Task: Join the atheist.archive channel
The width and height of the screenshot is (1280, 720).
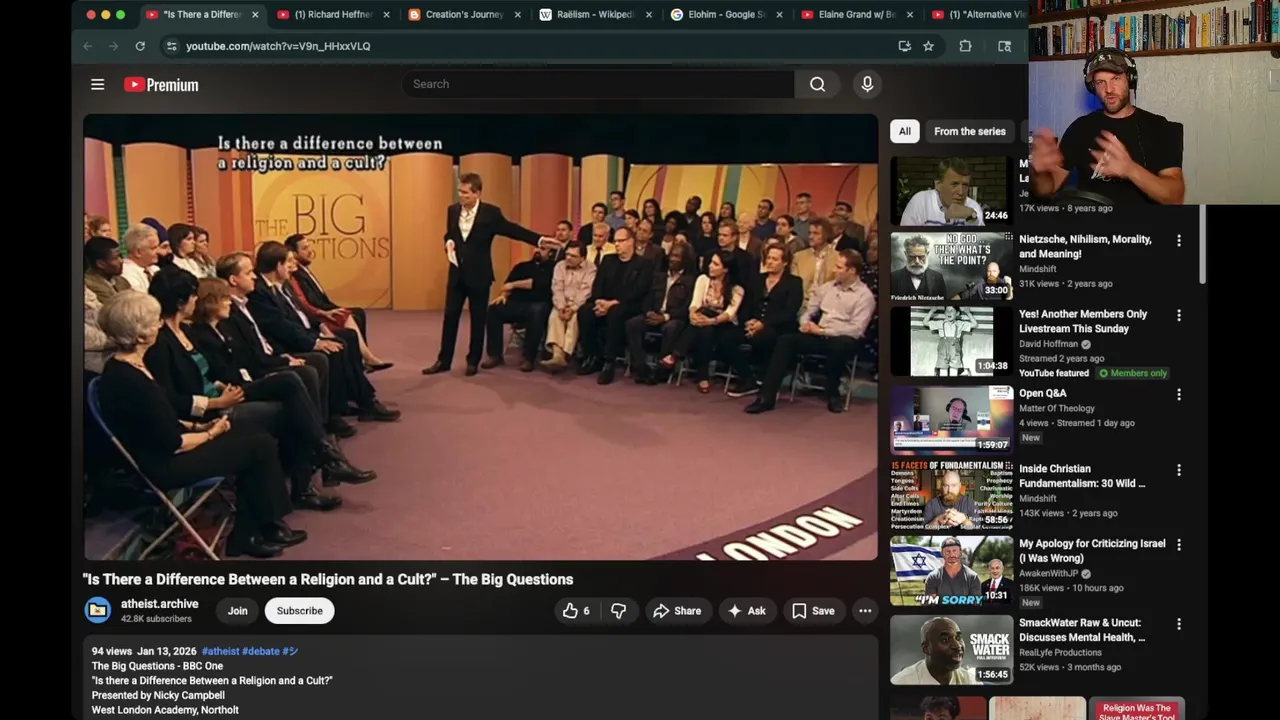Action: tap(237, 611)
